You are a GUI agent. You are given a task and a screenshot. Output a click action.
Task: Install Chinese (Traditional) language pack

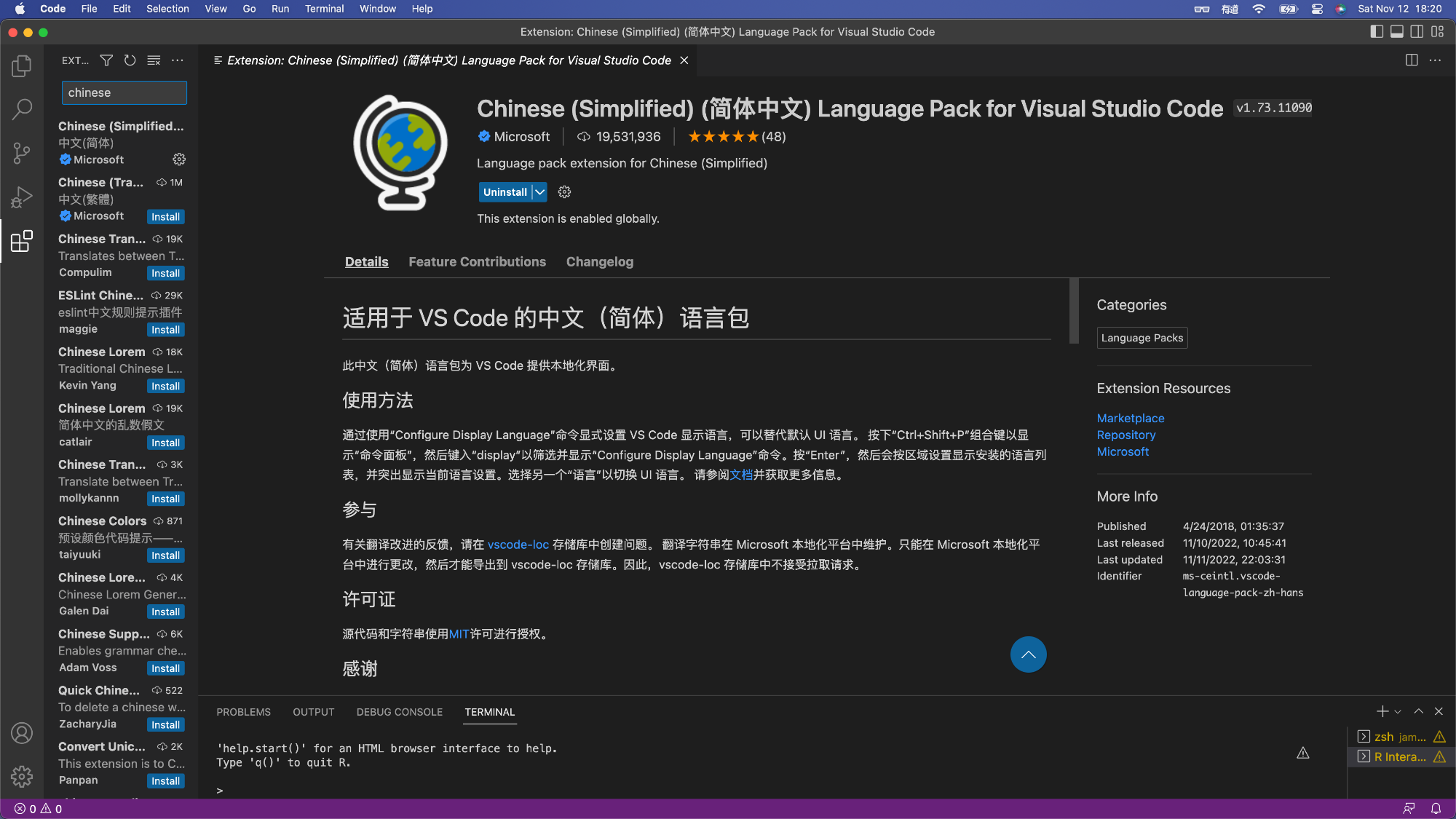pos(166,217)
